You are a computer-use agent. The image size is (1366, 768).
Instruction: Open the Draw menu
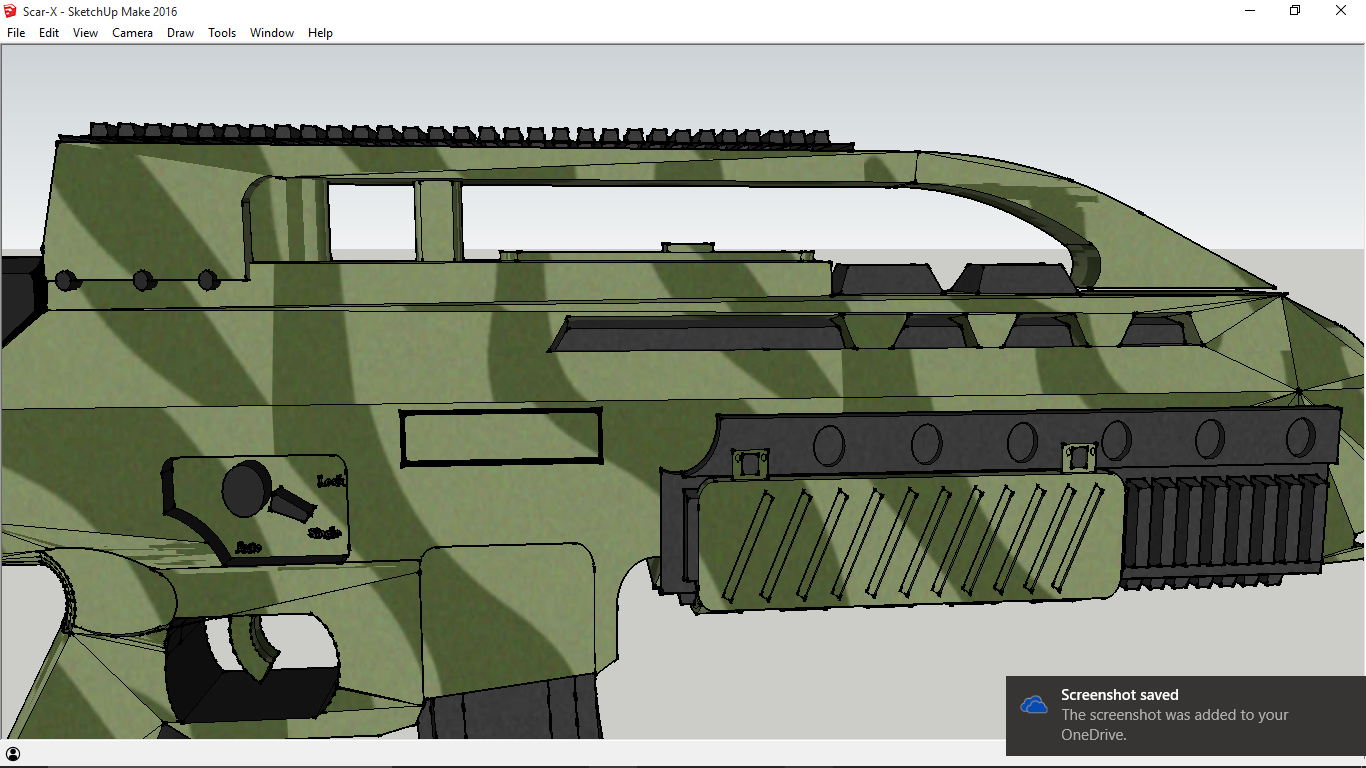click(x=180, y=32)
